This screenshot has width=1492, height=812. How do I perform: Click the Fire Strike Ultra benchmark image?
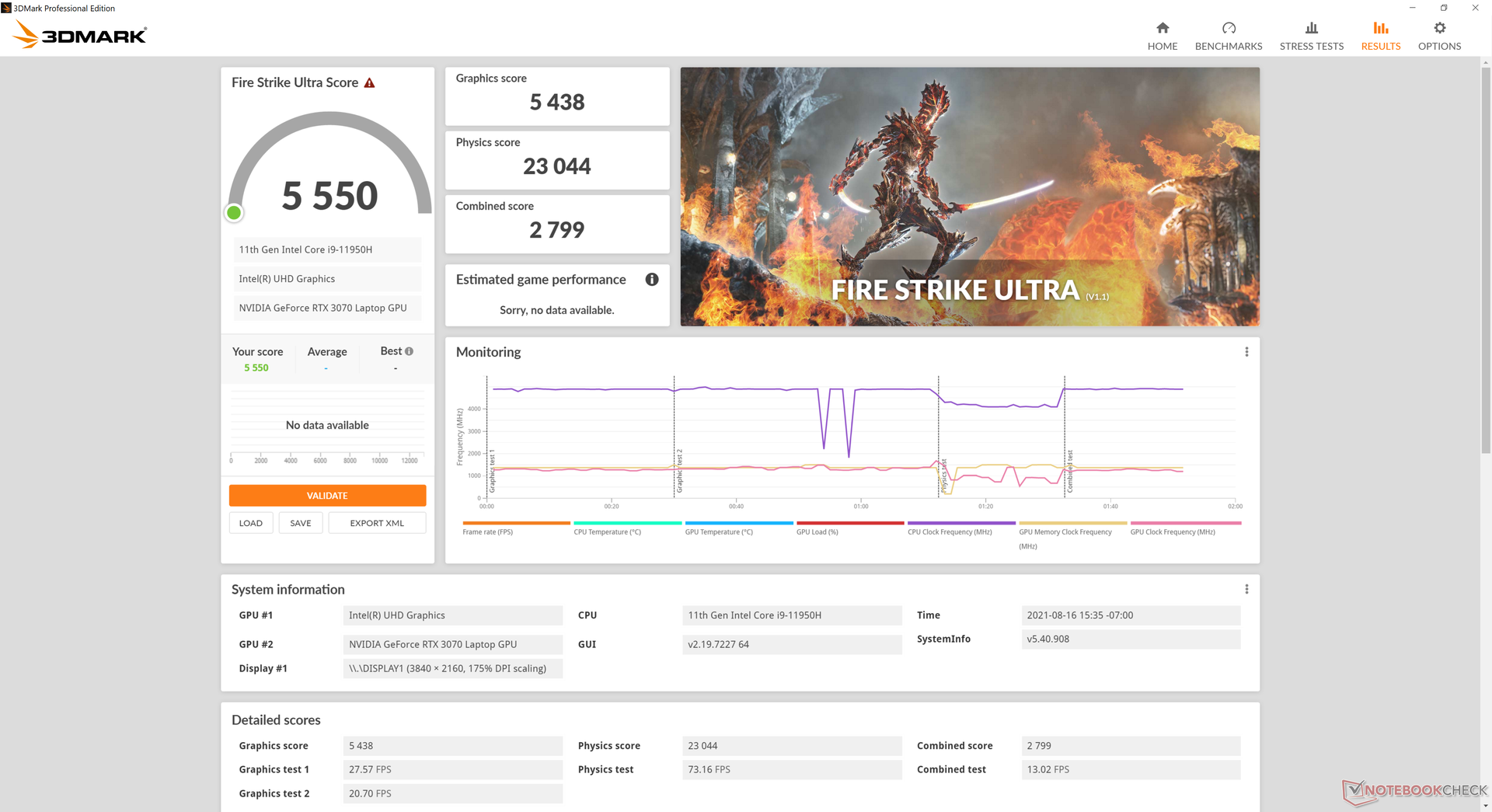(970, 197)
